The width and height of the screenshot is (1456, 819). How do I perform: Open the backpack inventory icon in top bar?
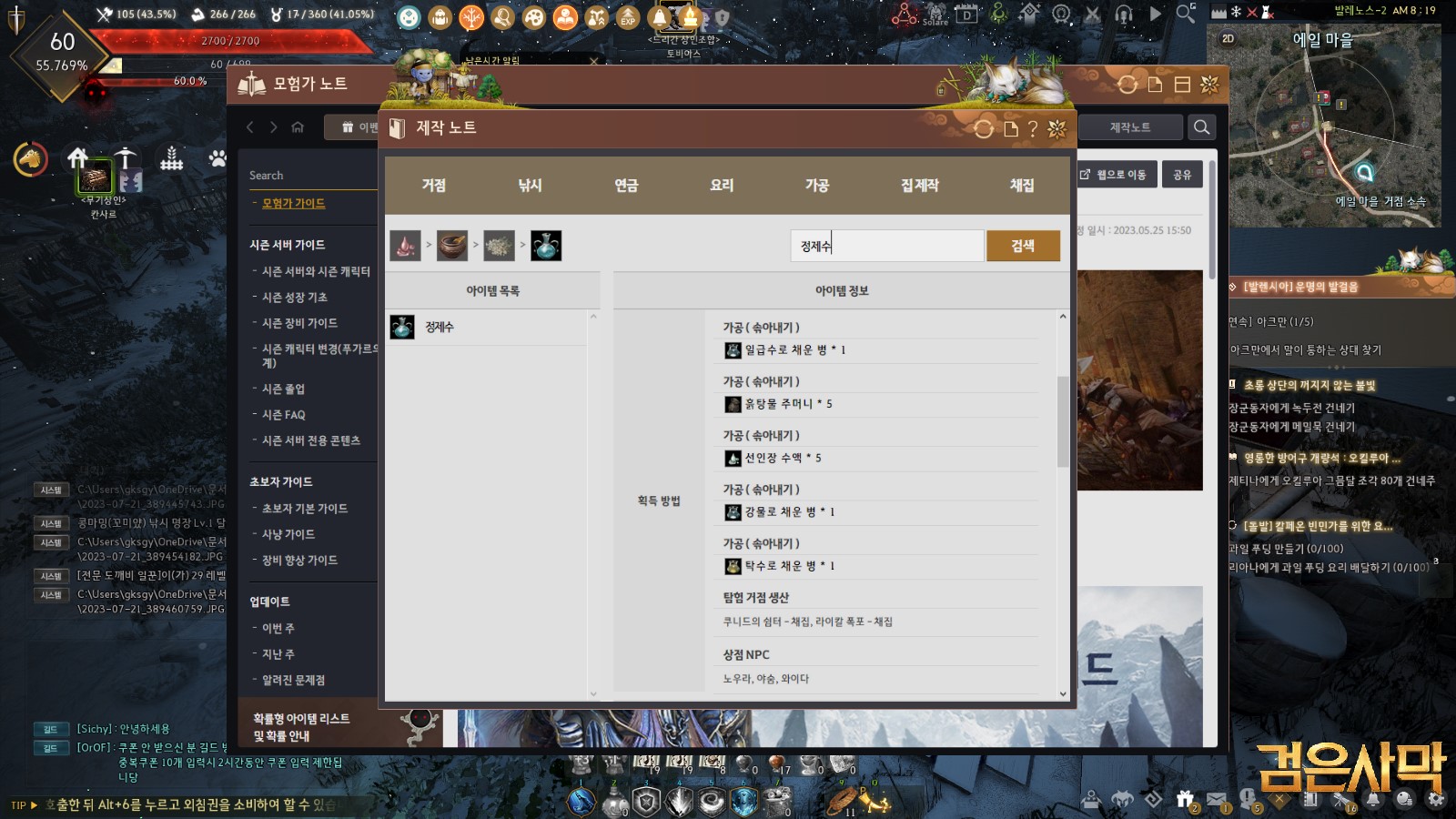(x=440, y=16)
